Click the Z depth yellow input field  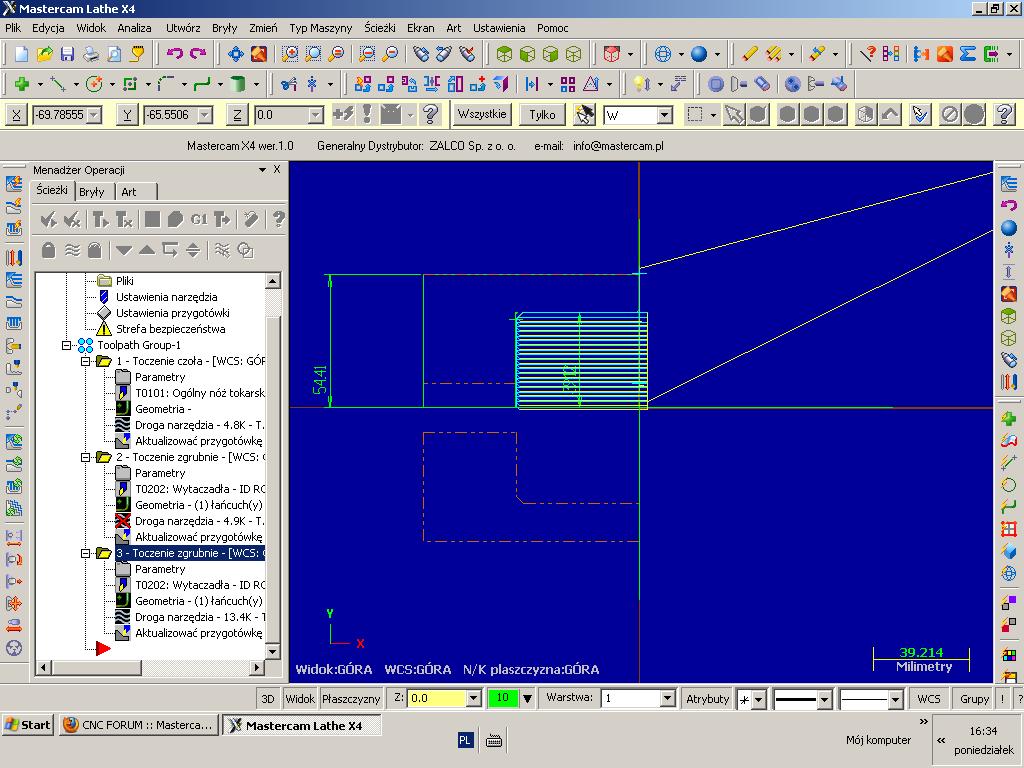438,699
